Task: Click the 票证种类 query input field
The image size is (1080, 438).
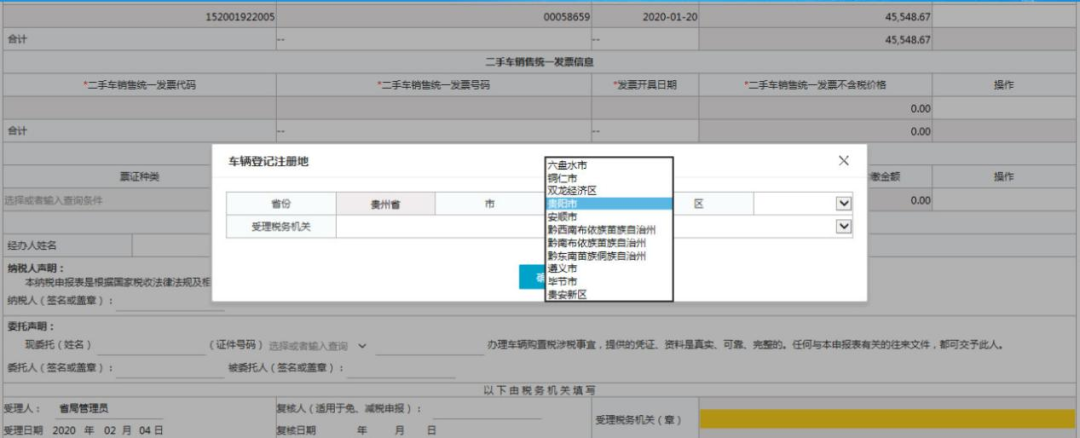Action: (x=107, y=200)
